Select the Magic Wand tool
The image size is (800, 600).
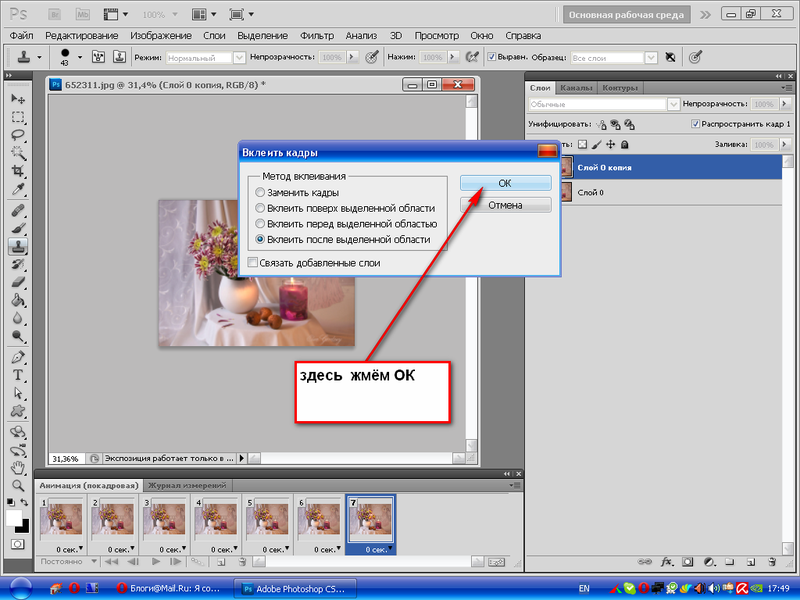click(18, 153)
